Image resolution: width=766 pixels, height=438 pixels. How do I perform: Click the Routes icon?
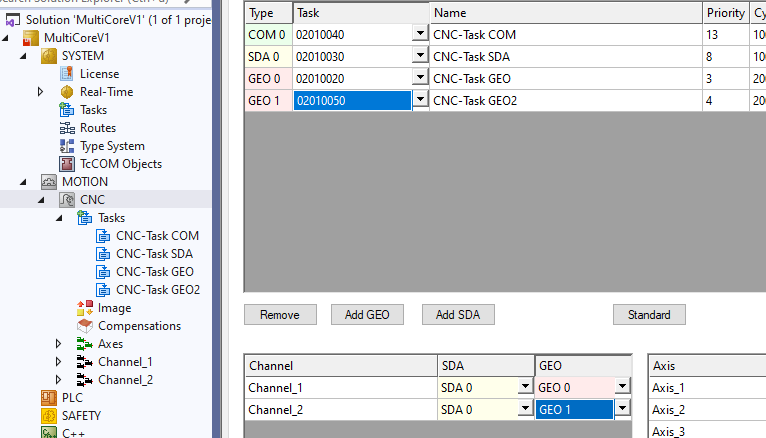[67, 128]
